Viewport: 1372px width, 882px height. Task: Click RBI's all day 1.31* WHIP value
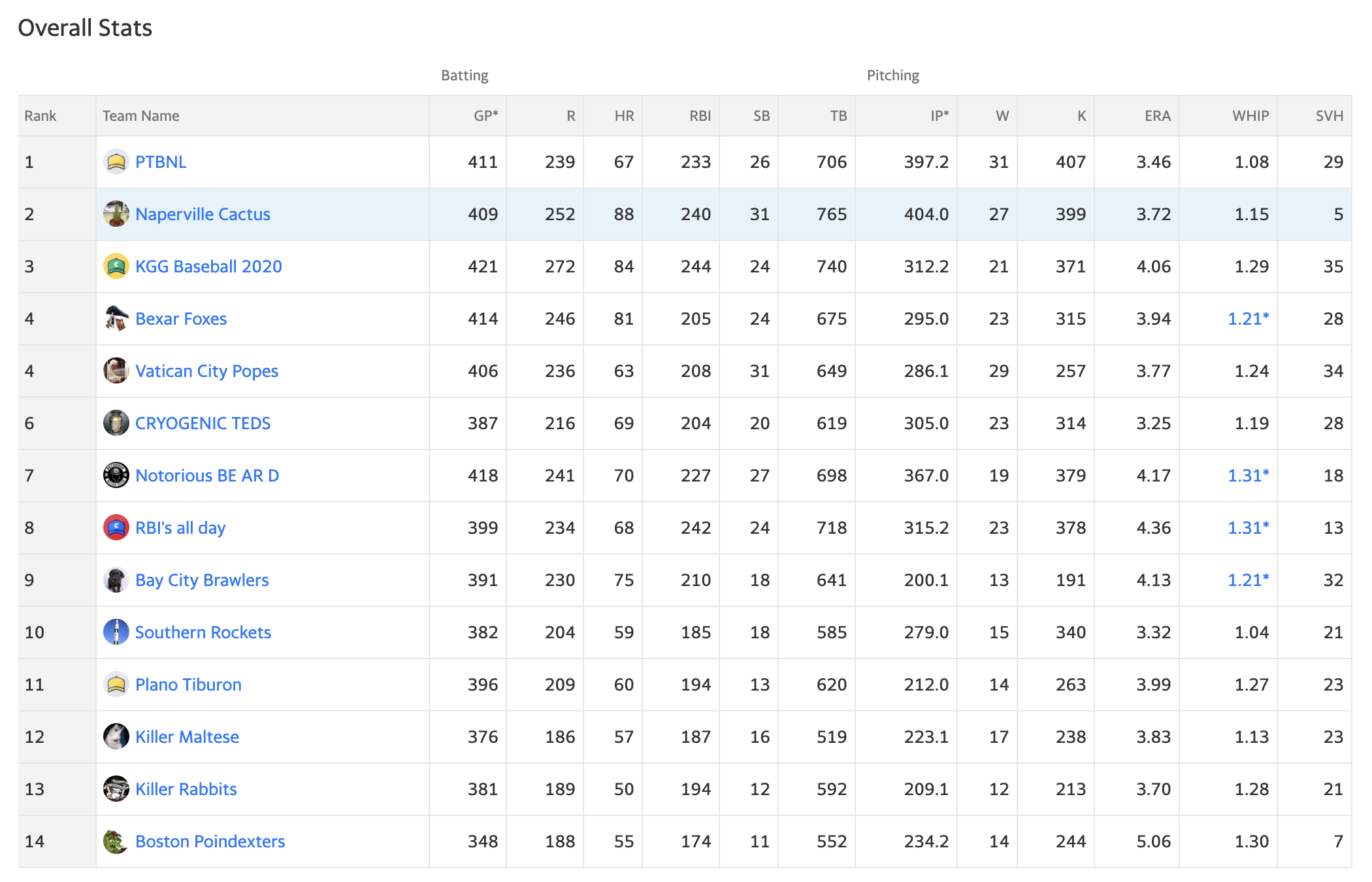[x=1248, y=527]
